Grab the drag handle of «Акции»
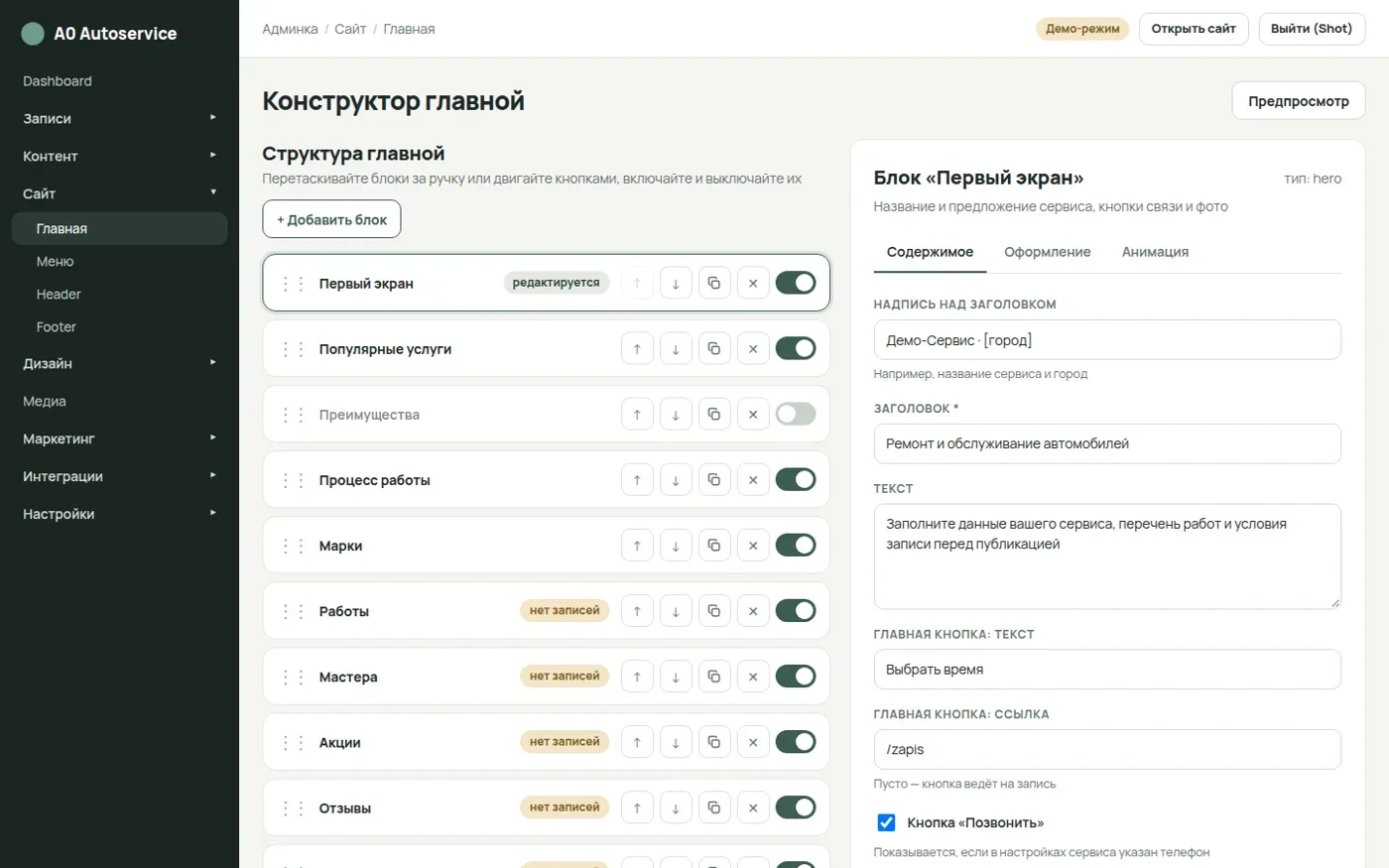This screenshot has height=868, width=1389. pyautogui.click(x=293, y=742)
